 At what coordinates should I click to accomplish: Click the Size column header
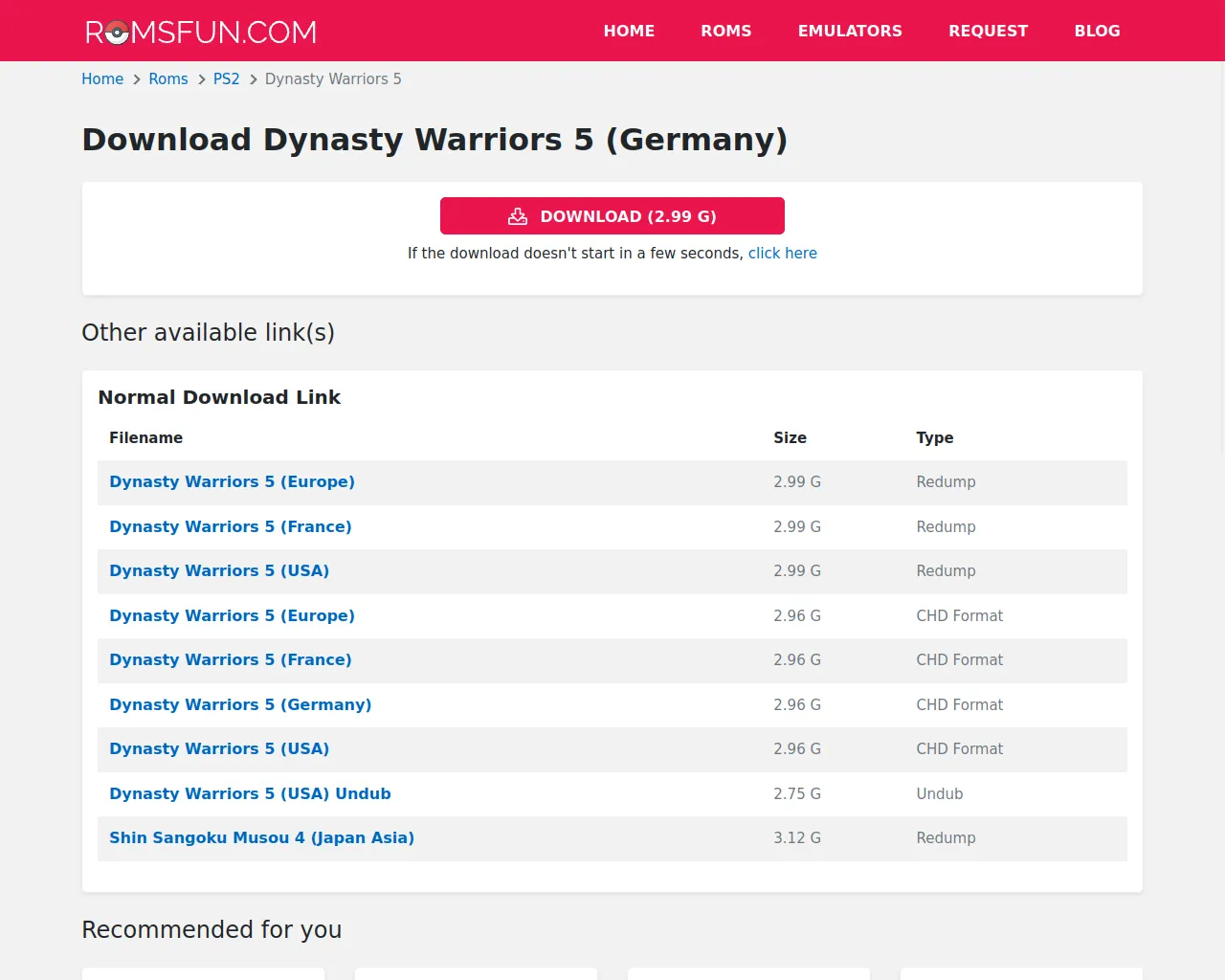click(x=790, y=438)
